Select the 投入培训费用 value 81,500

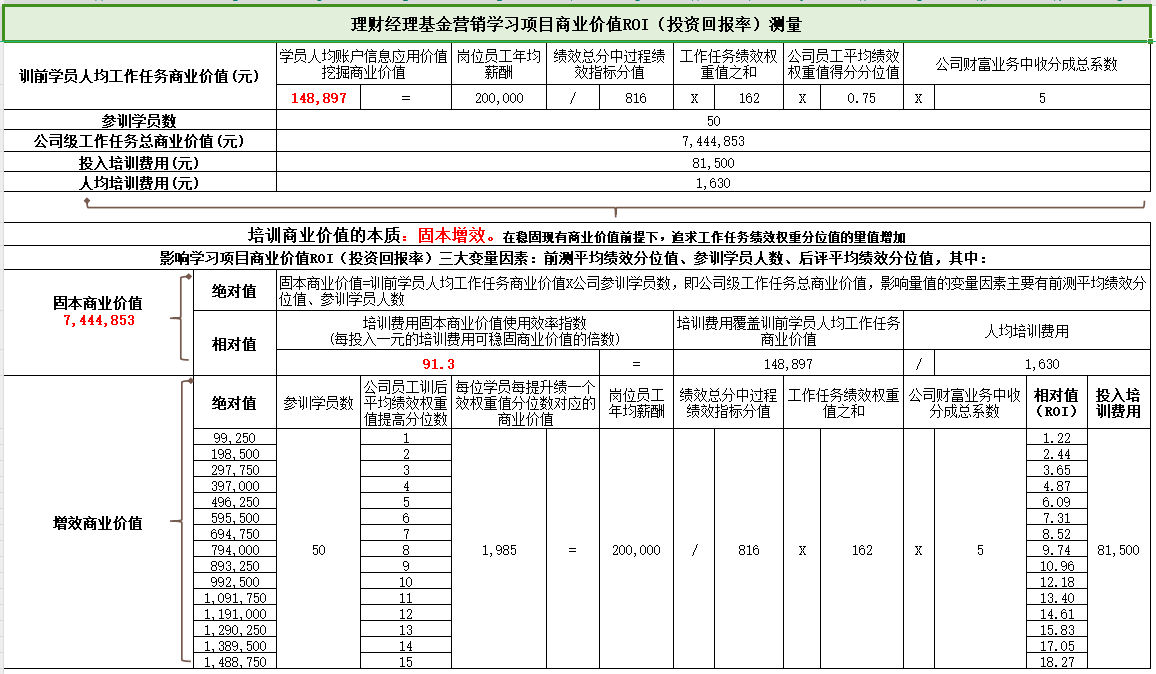714,162
